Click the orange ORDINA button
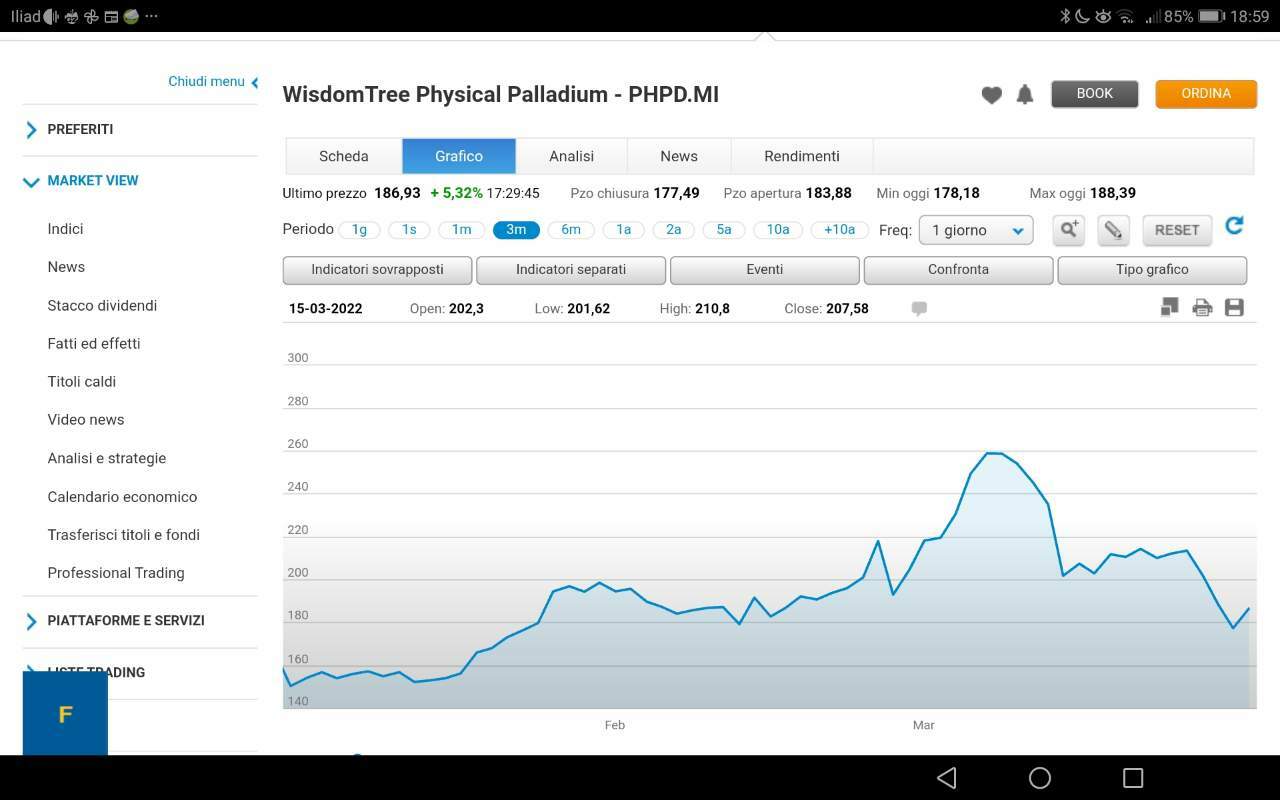 [x=1206, y=94]
